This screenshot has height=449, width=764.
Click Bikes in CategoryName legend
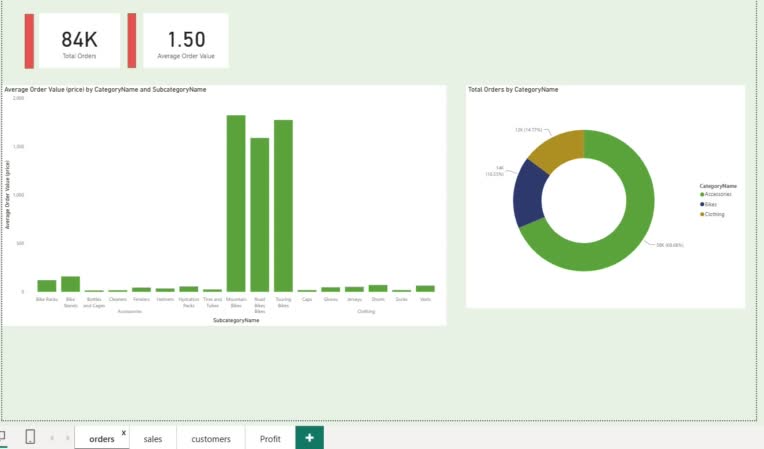708,205
